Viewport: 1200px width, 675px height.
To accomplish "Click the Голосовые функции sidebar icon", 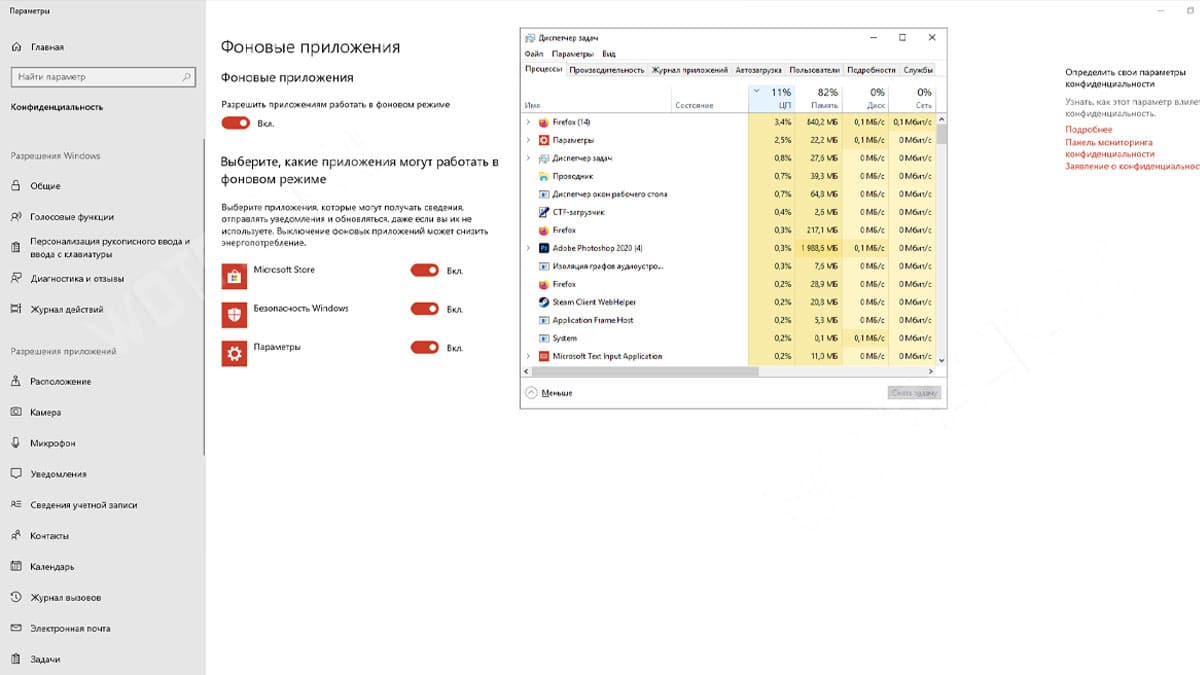I will point(16,217).
